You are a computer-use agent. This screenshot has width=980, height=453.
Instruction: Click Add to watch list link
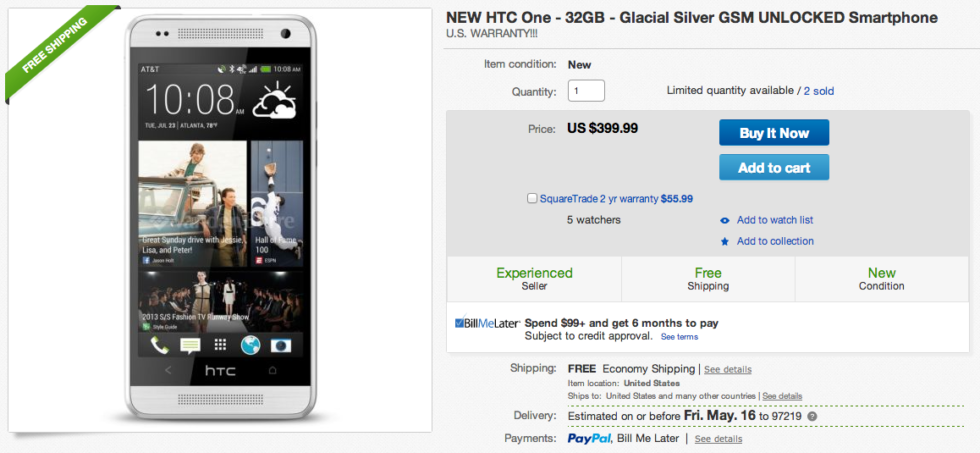pos(775,220)
